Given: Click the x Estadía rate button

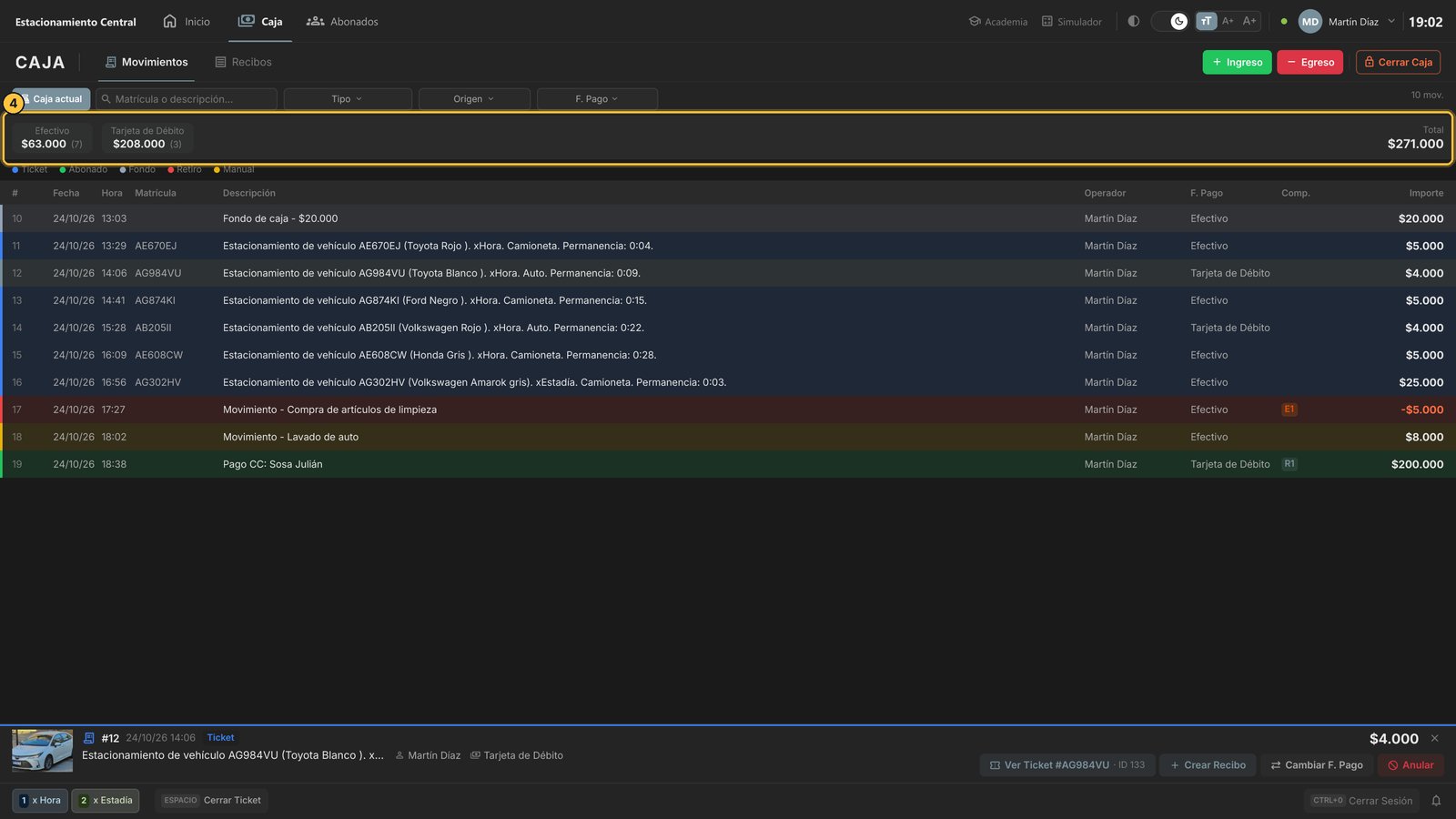Looking at the screenshot, I should [x=106, y=801].
